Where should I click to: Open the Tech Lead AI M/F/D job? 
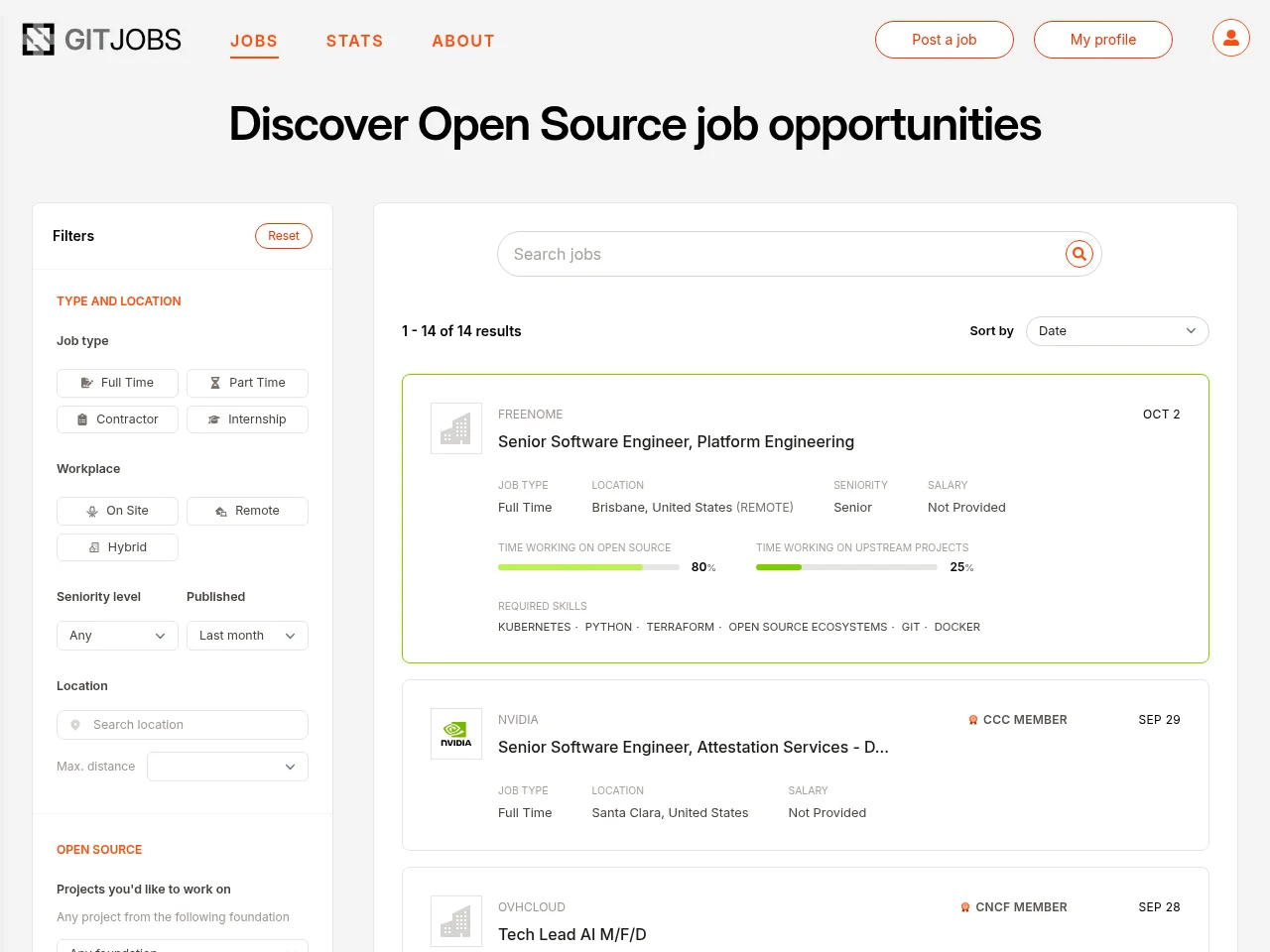pos(572,935)
